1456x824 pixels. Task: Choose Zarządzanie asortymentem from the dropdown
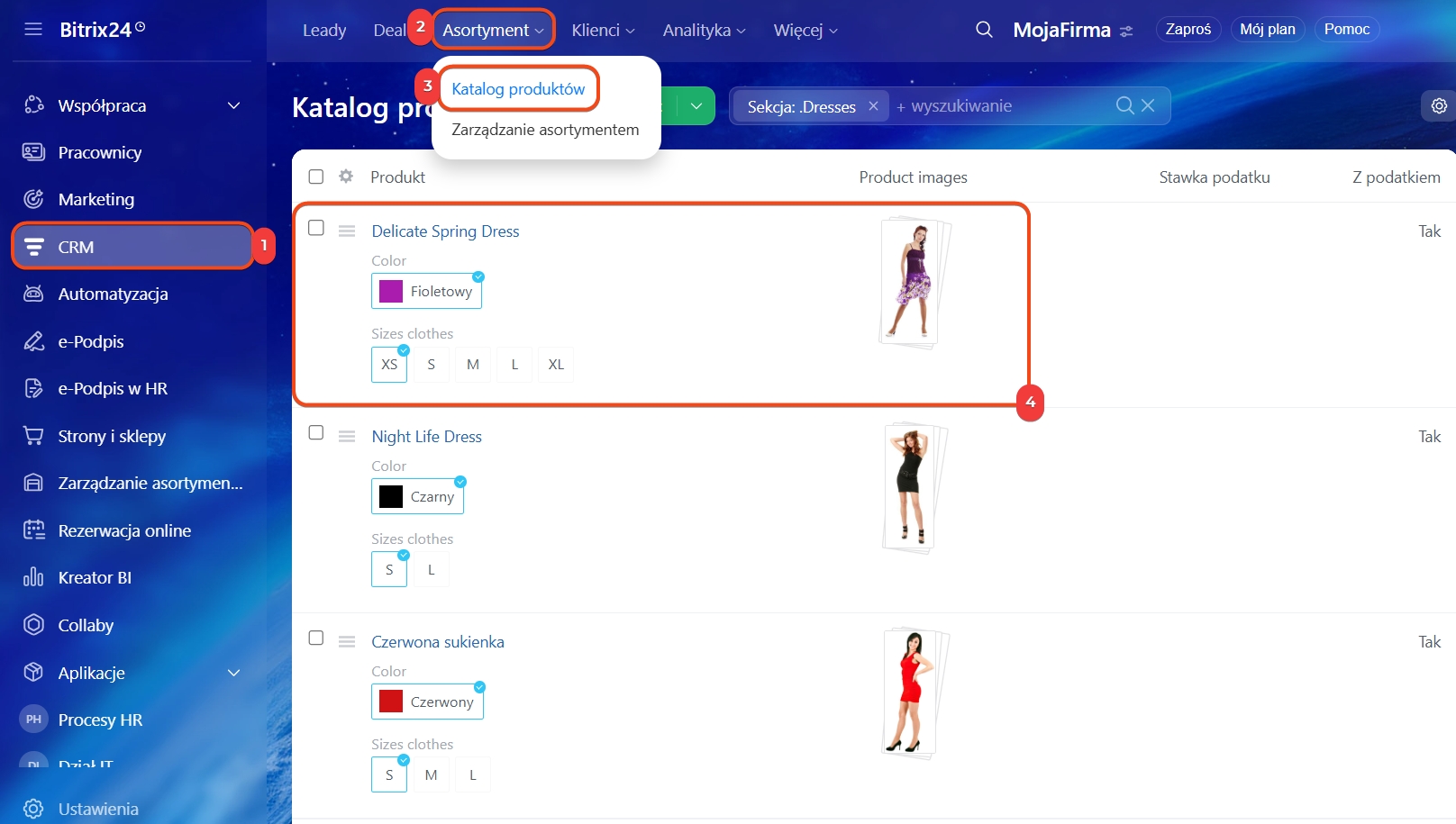[545, 130]
